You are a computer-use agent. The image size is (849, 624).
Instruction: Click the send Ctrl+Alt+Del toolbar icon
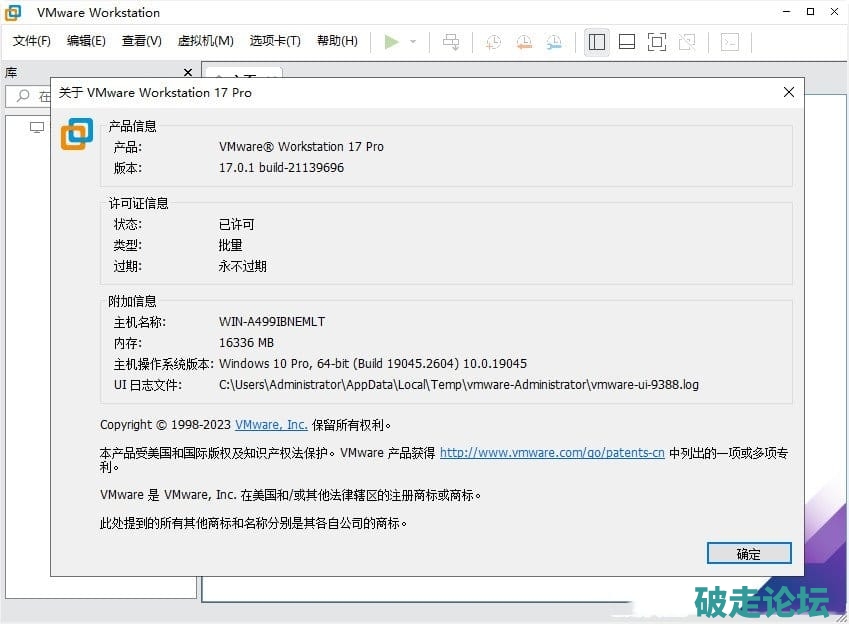pyautogui.click(x=452, y=41)
